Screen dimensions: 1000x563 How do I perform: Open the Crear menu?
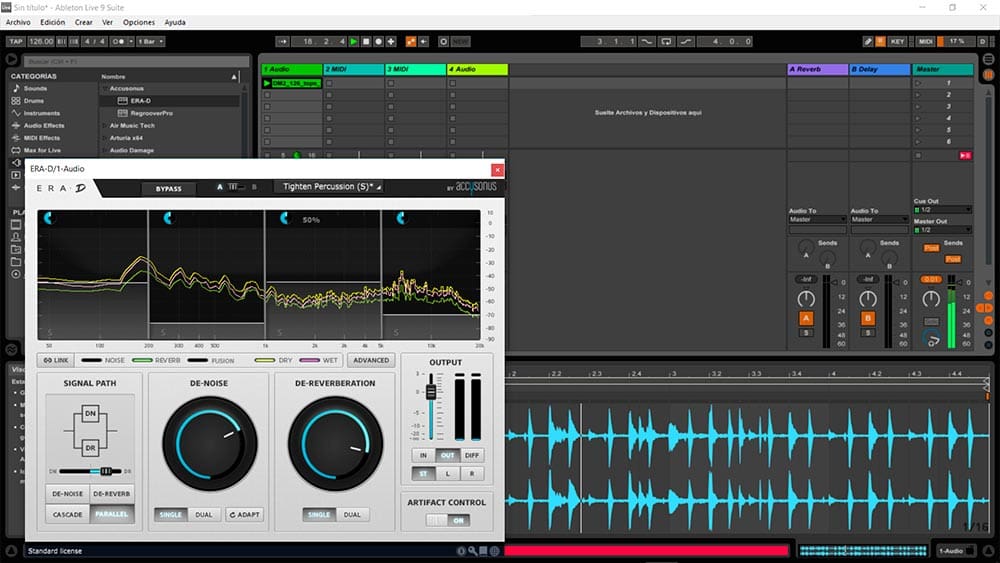coord(84,22)
